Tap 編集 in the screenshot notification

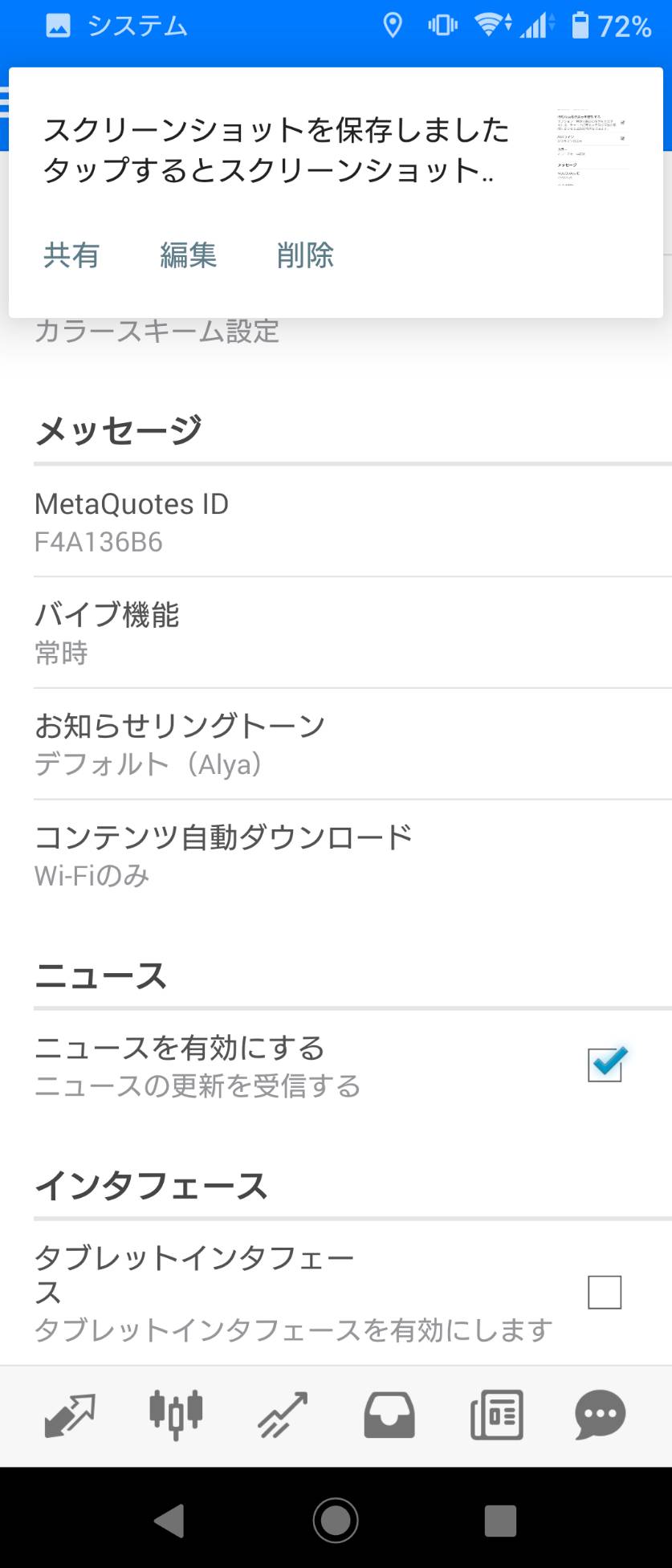[x=189, y=255]
